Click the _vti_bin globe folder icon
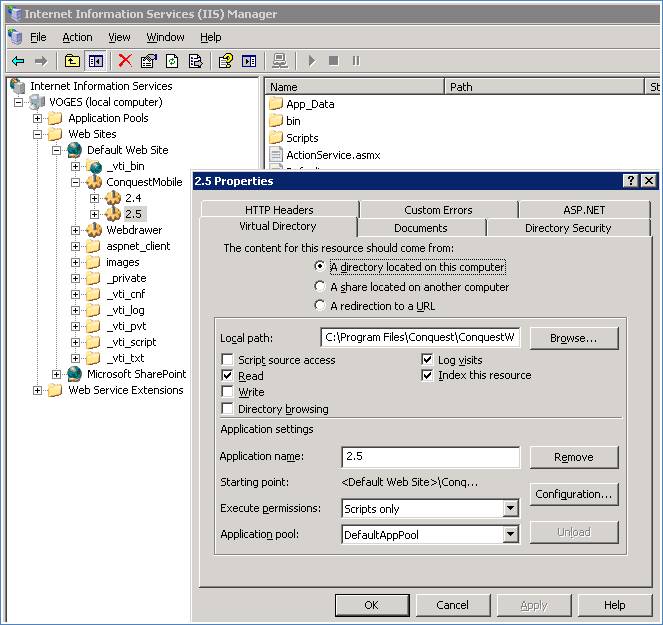The width and height of the screenshot is (663, 625). [x=94, y=166]
